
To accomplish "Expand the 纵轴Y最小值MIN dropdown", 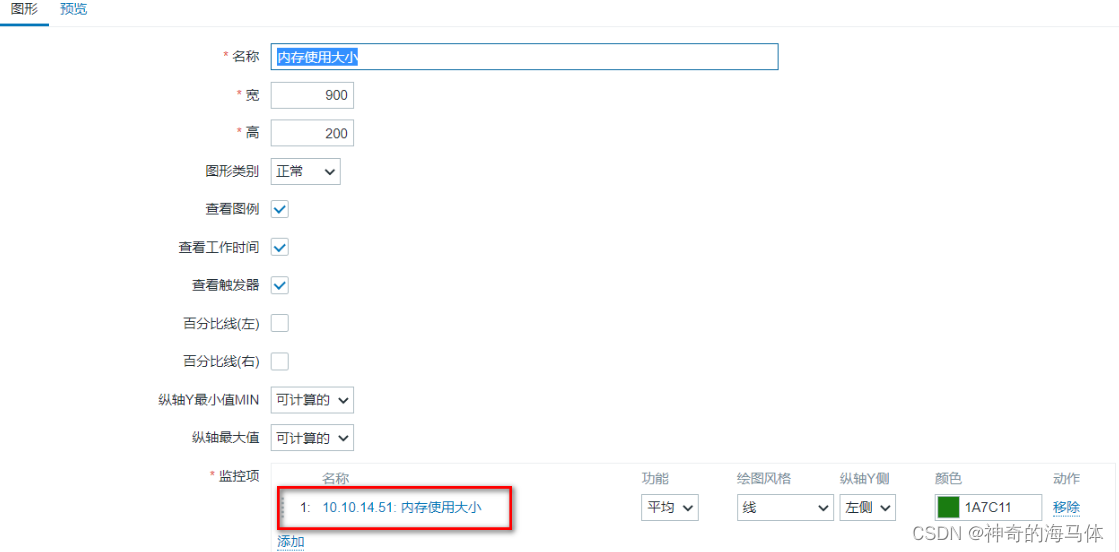I will (x=312, y=401).
